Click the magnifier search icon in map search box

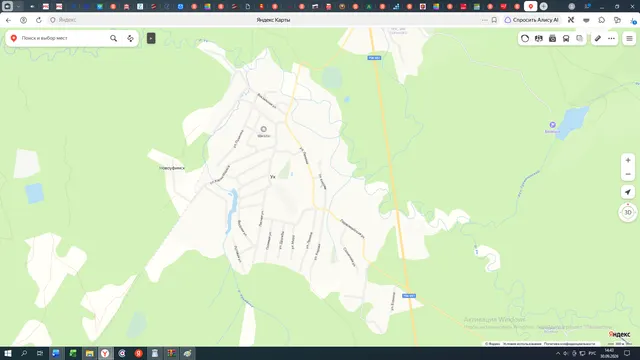(113, 38)
